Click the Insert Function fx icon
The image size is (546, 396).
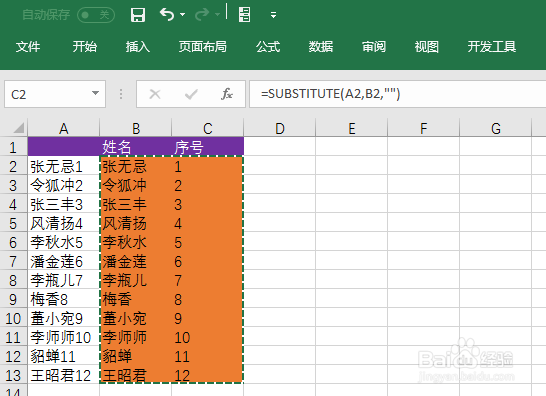pos(227,94)
